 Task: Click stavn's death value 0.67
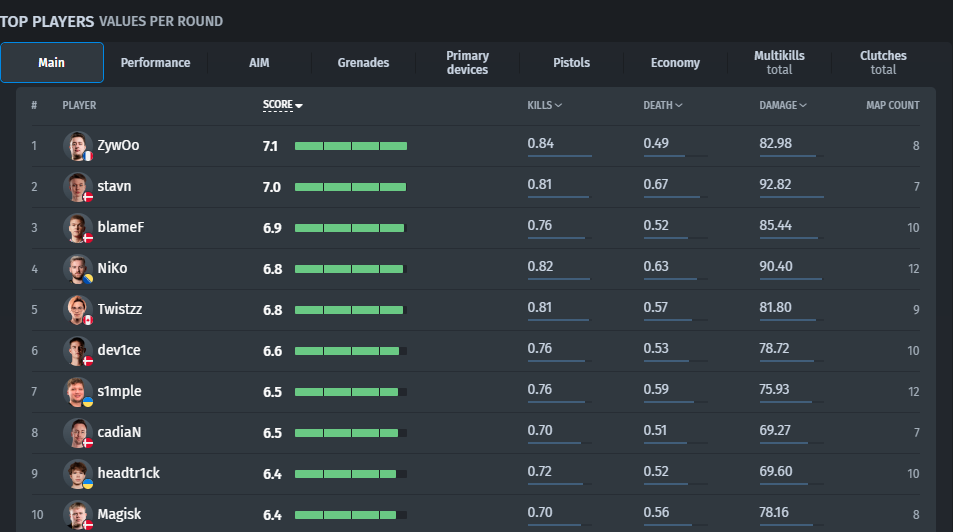pos(656,184)
